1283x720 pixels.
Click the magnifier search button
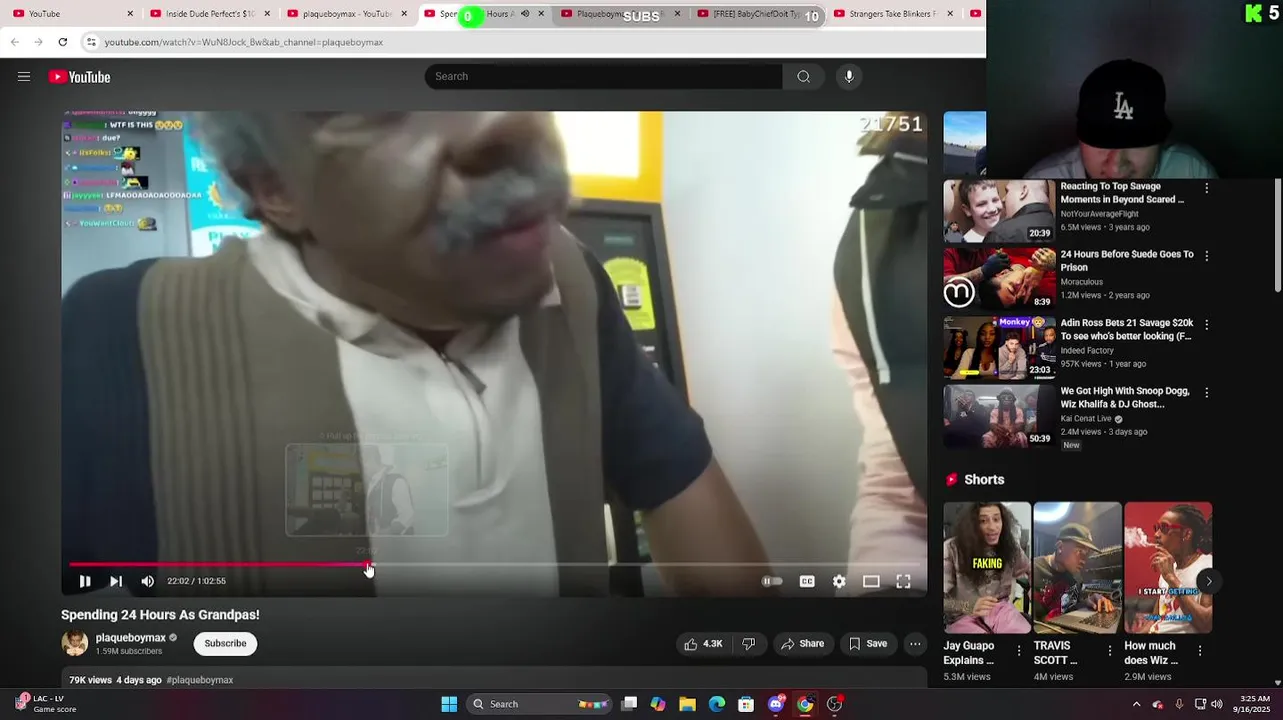tap(803, 76)
